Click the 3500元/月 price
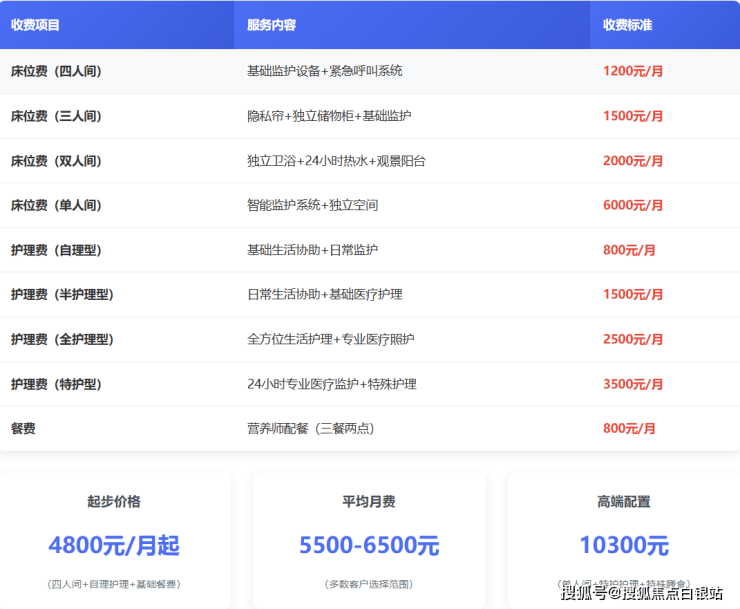Image resolution: width=740 pixels, height=609 pixels. pyautogui.click(x=633, y=384)
